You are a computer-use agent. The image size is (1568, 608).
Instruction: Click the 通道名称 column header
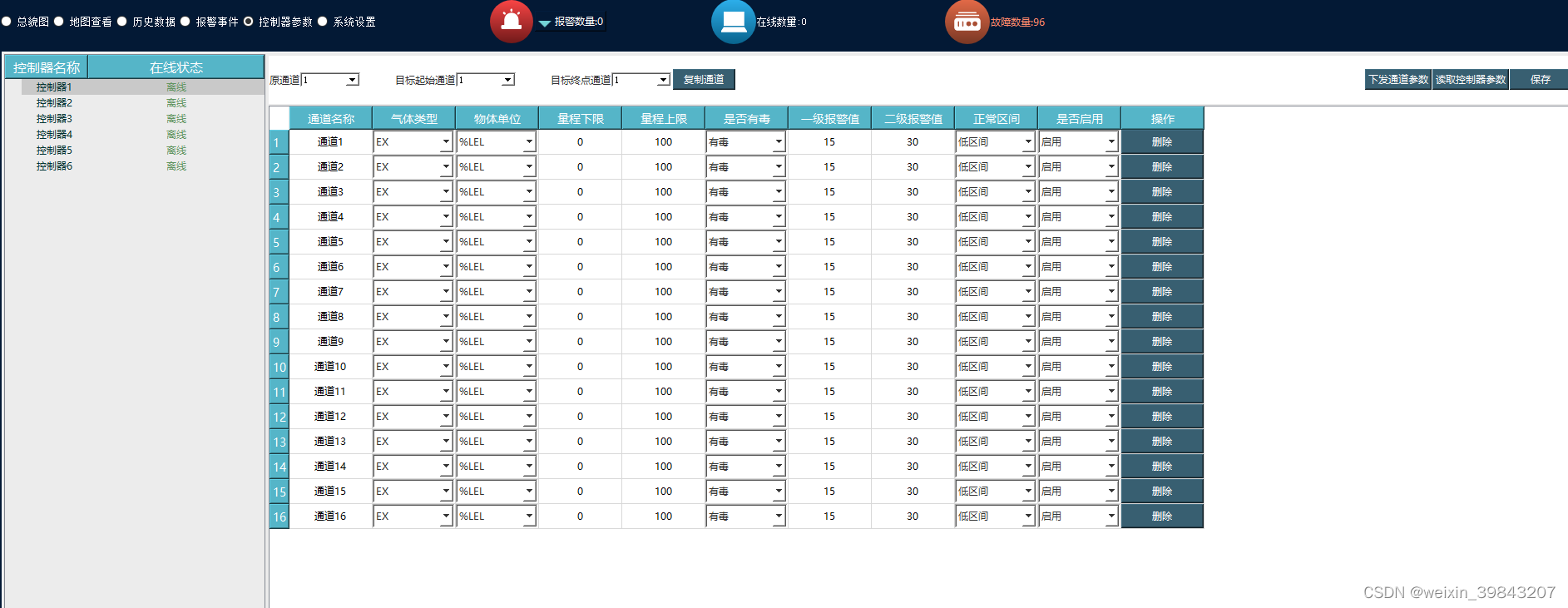[x=330, y=119]
